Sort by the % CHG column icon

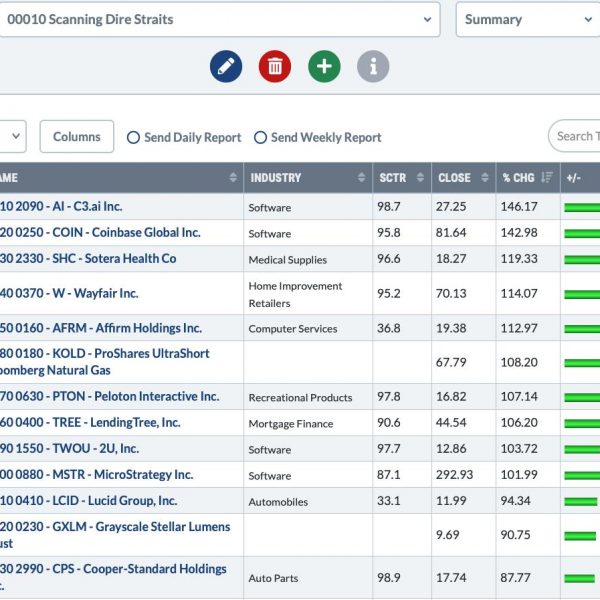547,178
